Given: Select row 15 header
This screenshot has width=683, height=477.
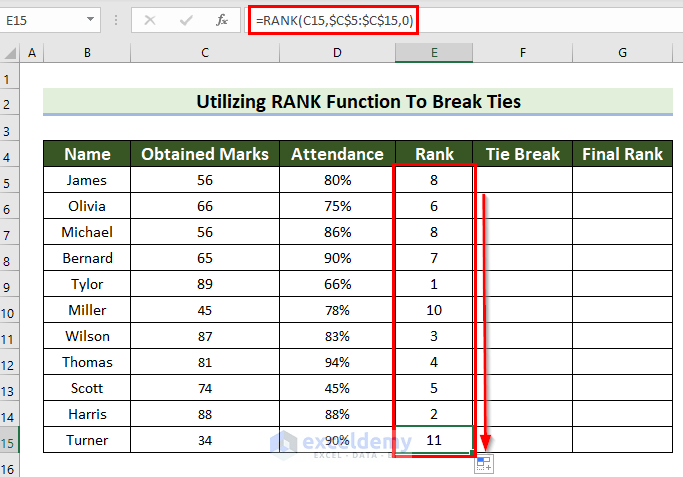Looking at the screenshot, I should [10, 440].
